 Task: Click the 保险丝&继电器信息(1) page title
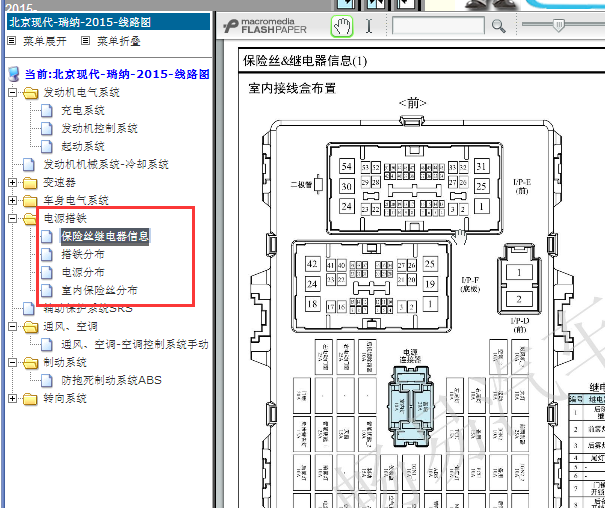point(305,61)
